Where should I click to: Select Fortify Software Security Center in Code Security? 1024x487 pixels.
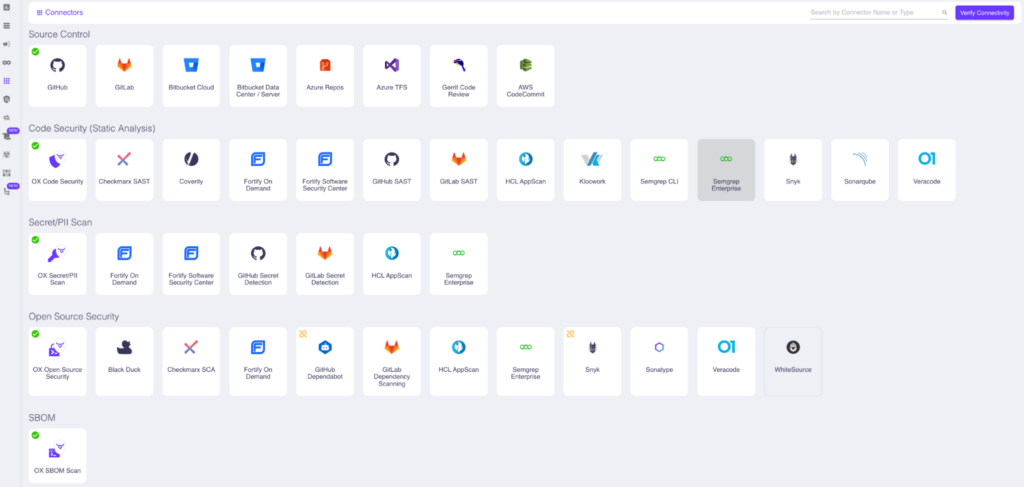pos(325,170)
